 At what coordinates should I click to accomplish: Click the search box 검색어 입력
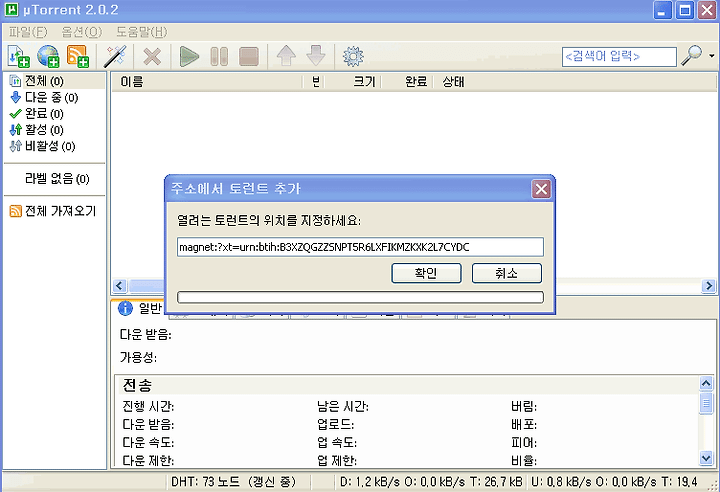coord(619,57)
